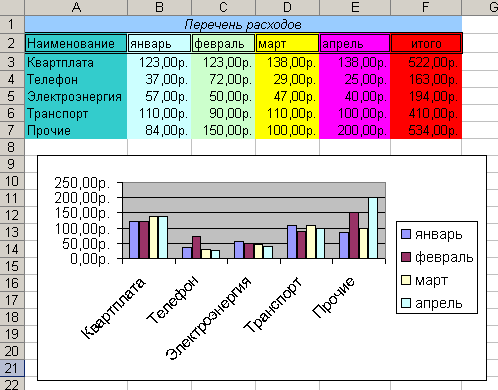The height and width of the screenshot is (390, 498).
Task: Click chart axis label 'Квартплата'
Action: 113,308
